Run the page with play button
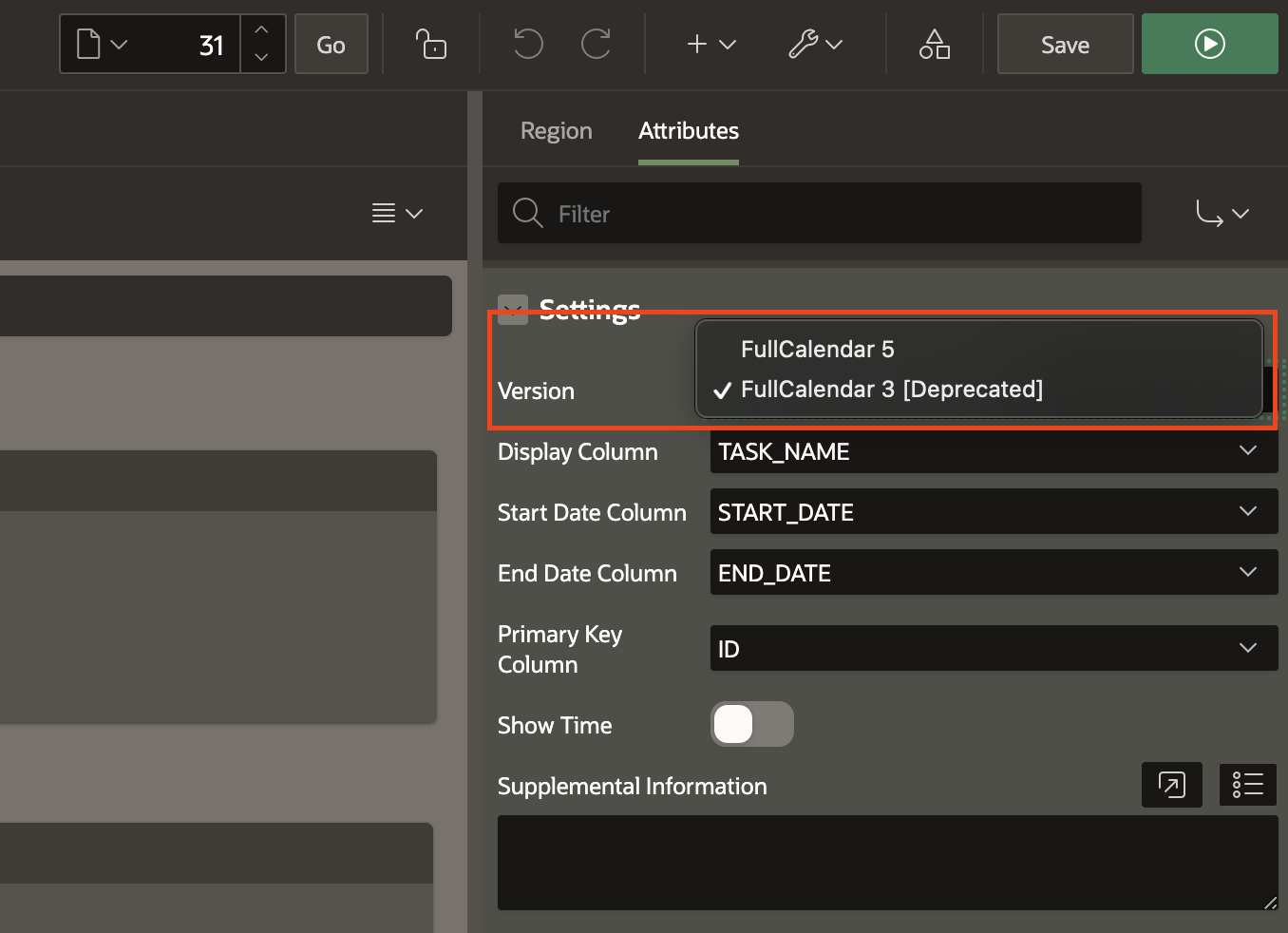 [1209, 45]
